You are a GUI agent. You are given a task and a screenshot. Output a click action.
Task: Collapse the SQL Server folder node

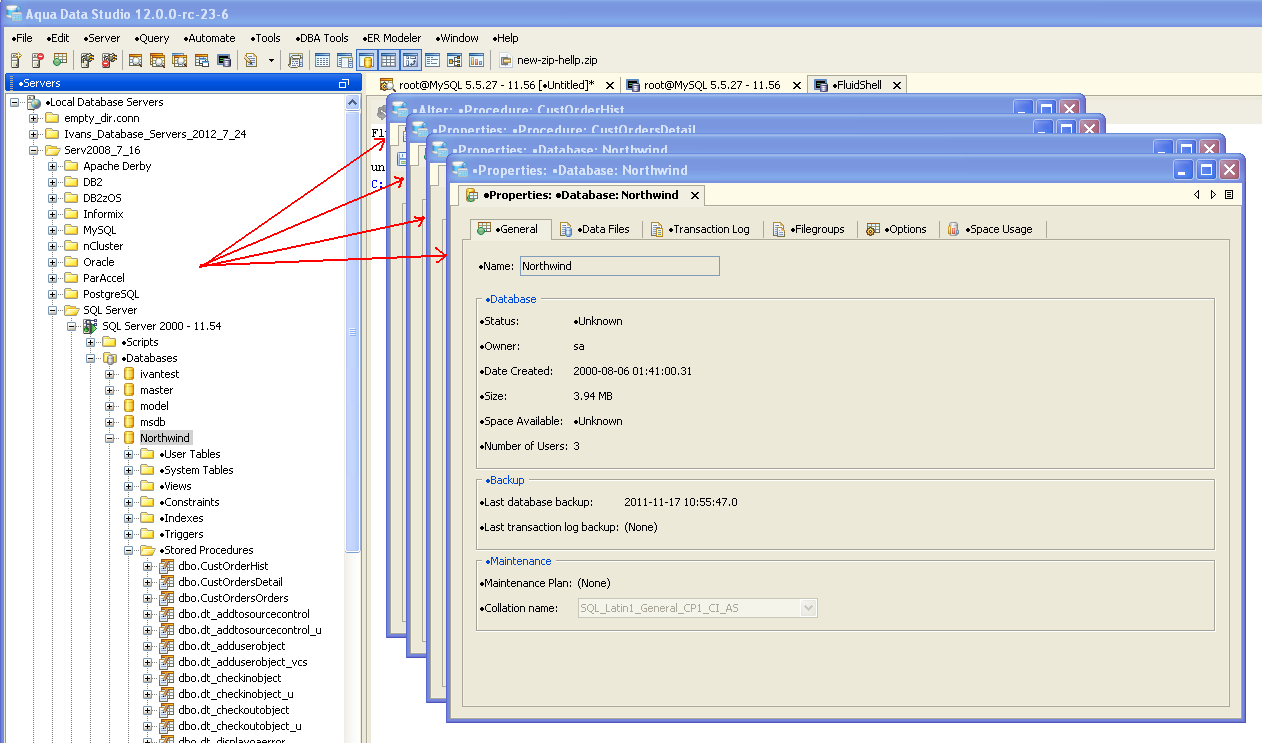(53, 310)
